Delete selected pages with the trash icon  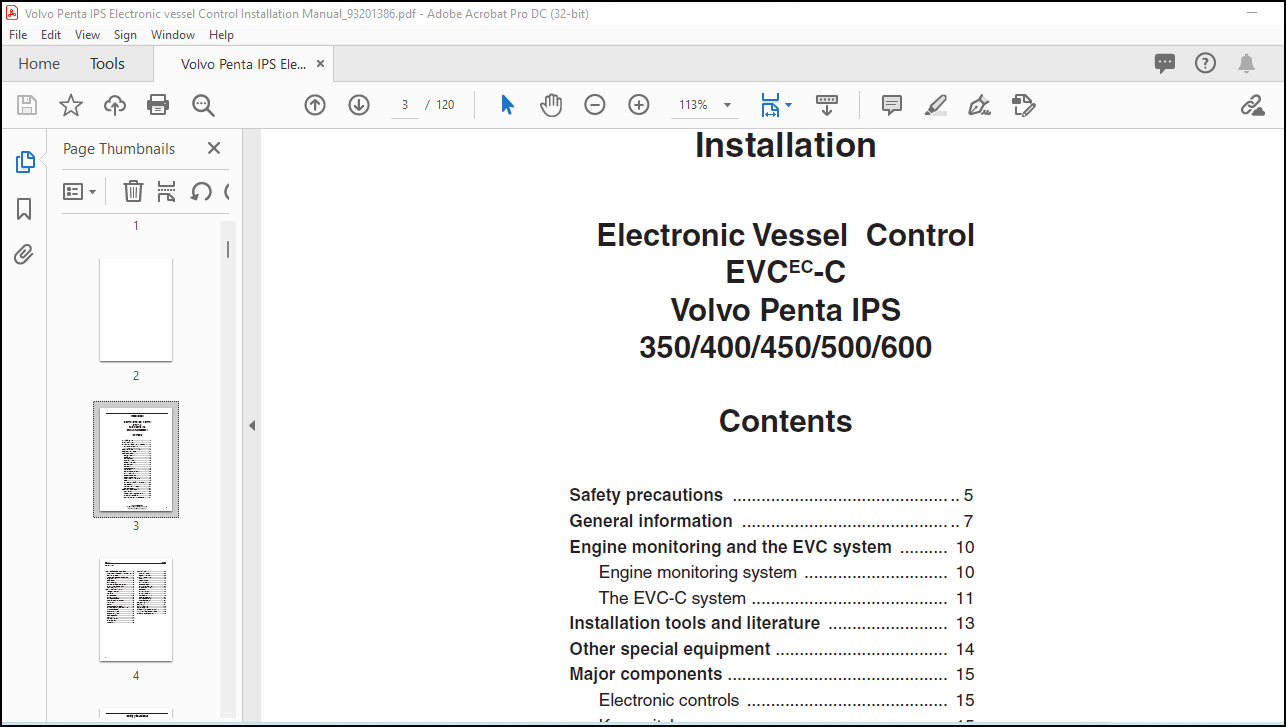coord(133,191)
